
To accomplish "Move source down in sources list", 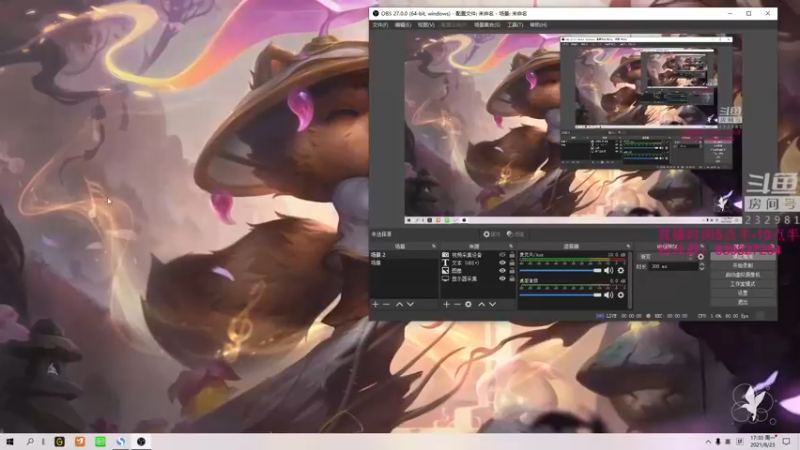I will (x=492, y=304).
